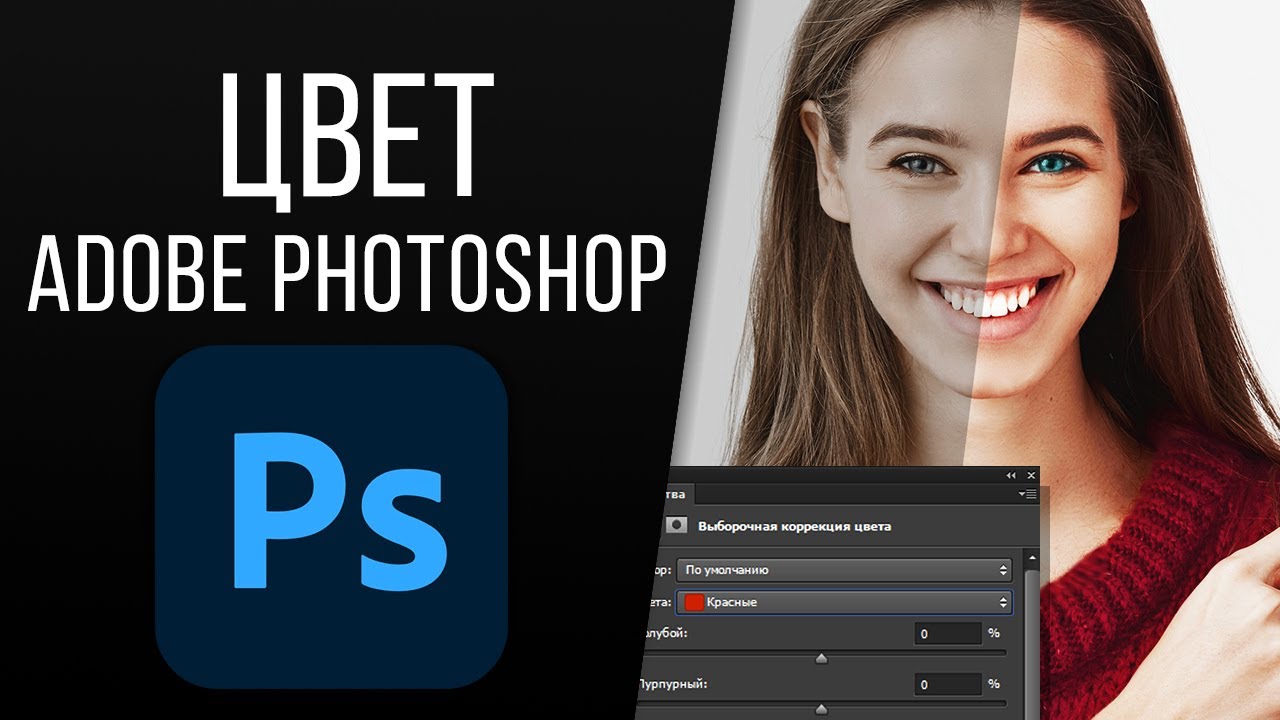1280x720 pixels.
Task: Collapse the Properties panel with double-arrow icon
Action: point(1011,476)
